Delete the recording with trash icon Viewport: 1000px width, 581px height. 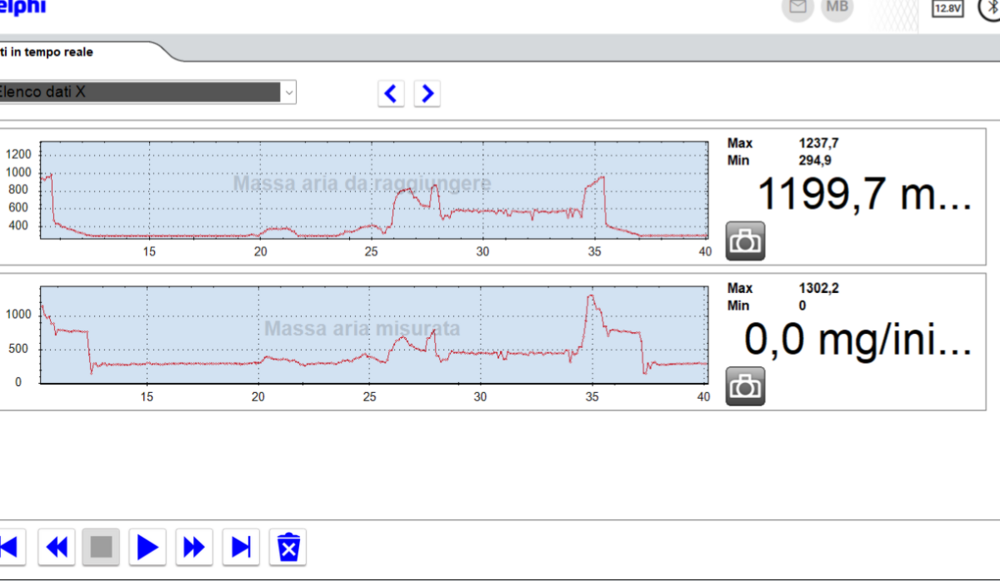289,547
